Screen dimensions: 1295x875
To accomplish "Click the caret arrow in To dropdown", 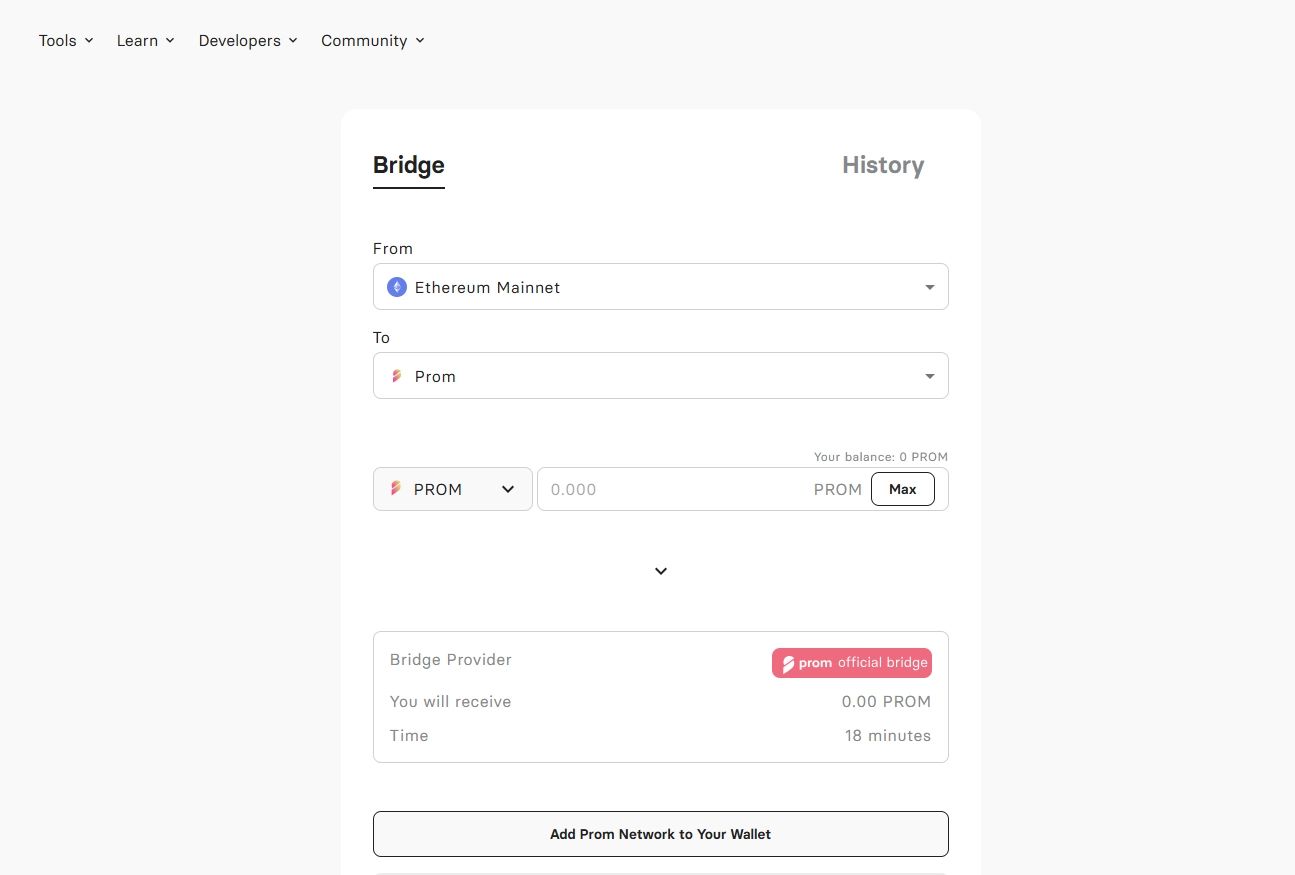I will (930, 377).
